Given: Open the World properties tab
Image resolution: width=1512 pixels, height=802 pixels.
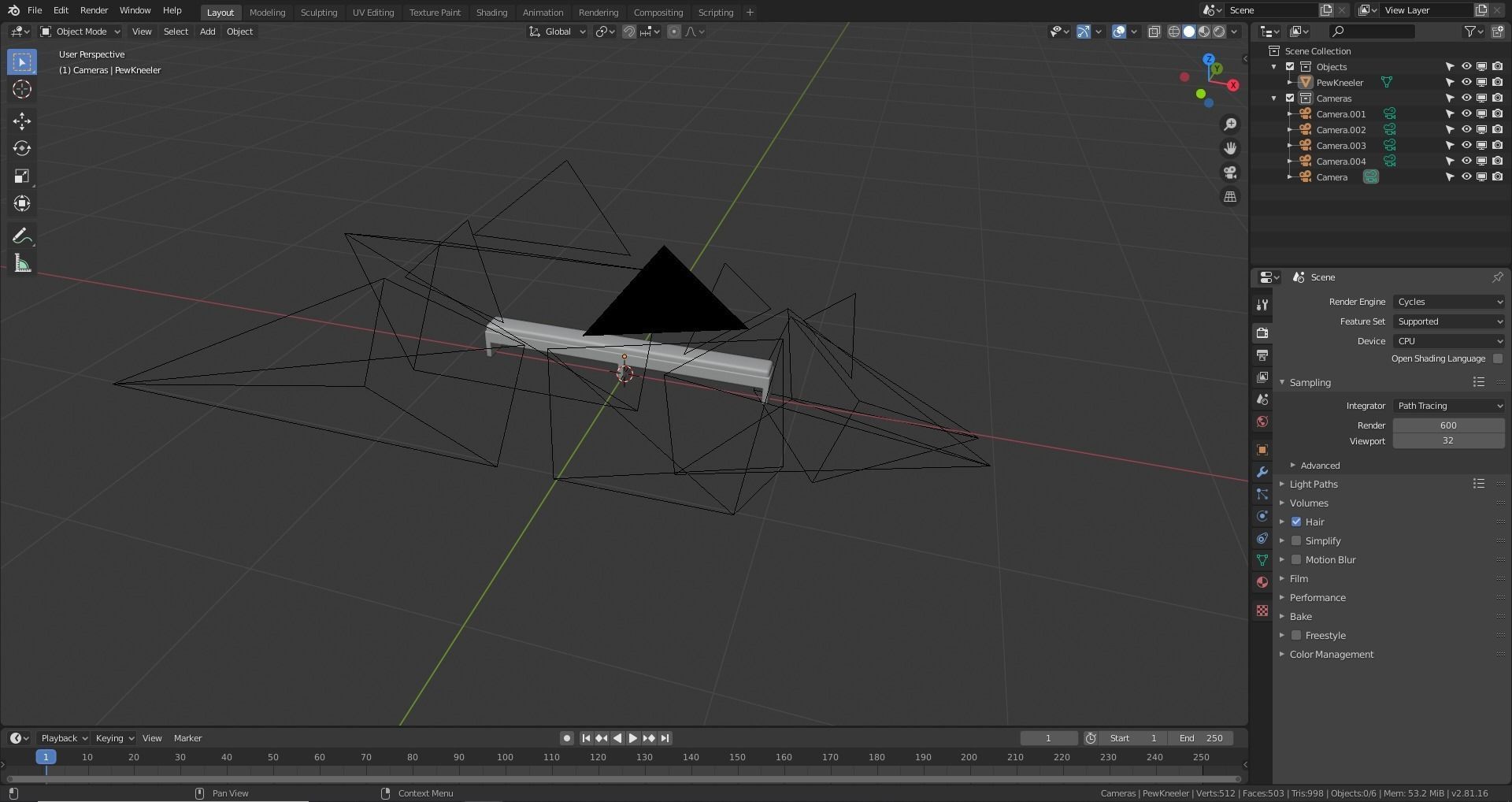Looking at the screenshot, I should point(1262,421).
